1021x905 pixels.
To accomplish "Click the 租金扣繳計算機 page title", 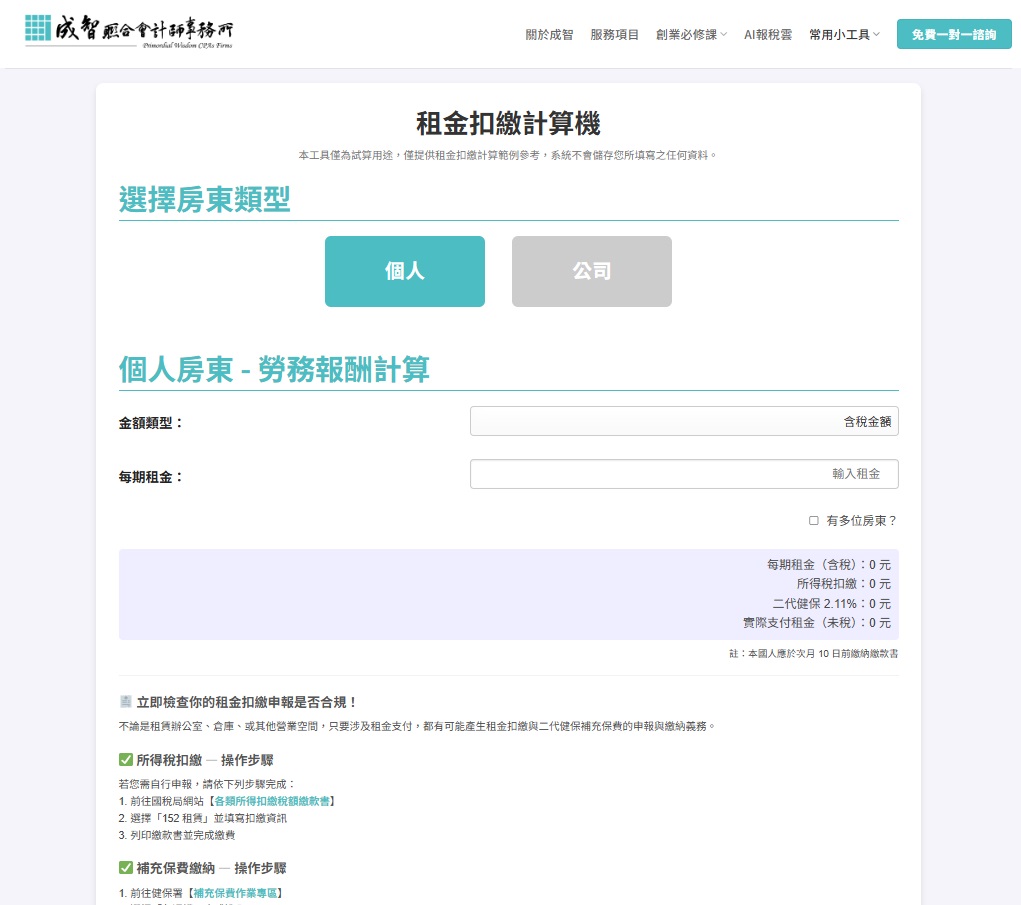I will [x=508, y=124].
